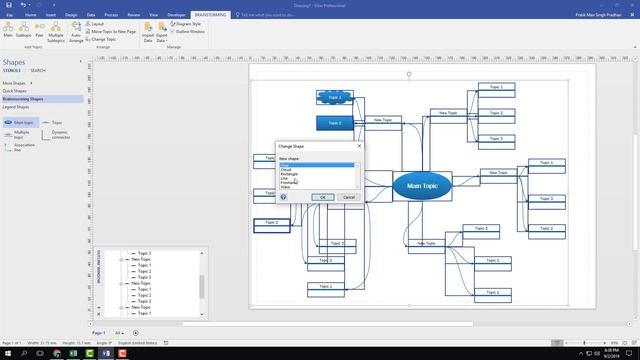Switch to the View ribbon tab
This screenshot has width=640, height=360.
coord(153,15)
